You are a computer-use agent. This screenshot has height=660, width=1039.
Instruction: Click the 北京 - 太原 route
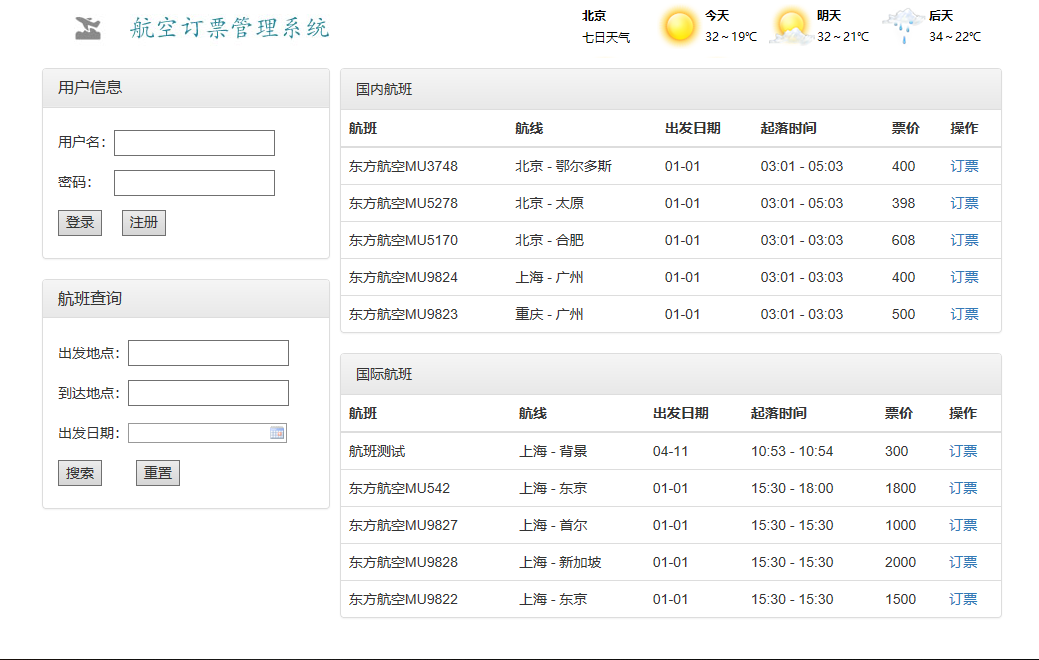click(549, 203)
